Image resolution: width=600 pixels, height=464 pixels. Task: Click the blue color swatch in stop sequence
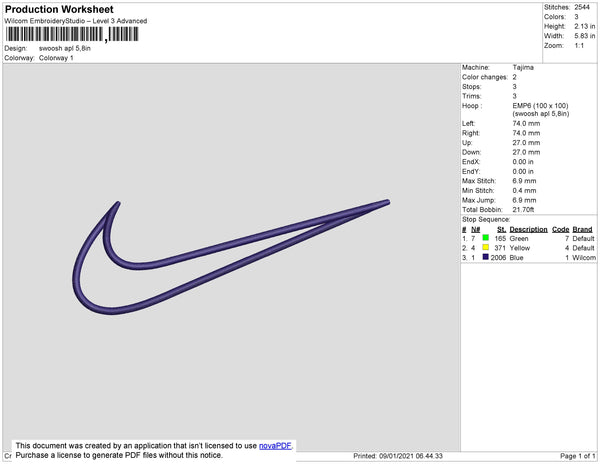click(486, 257)
